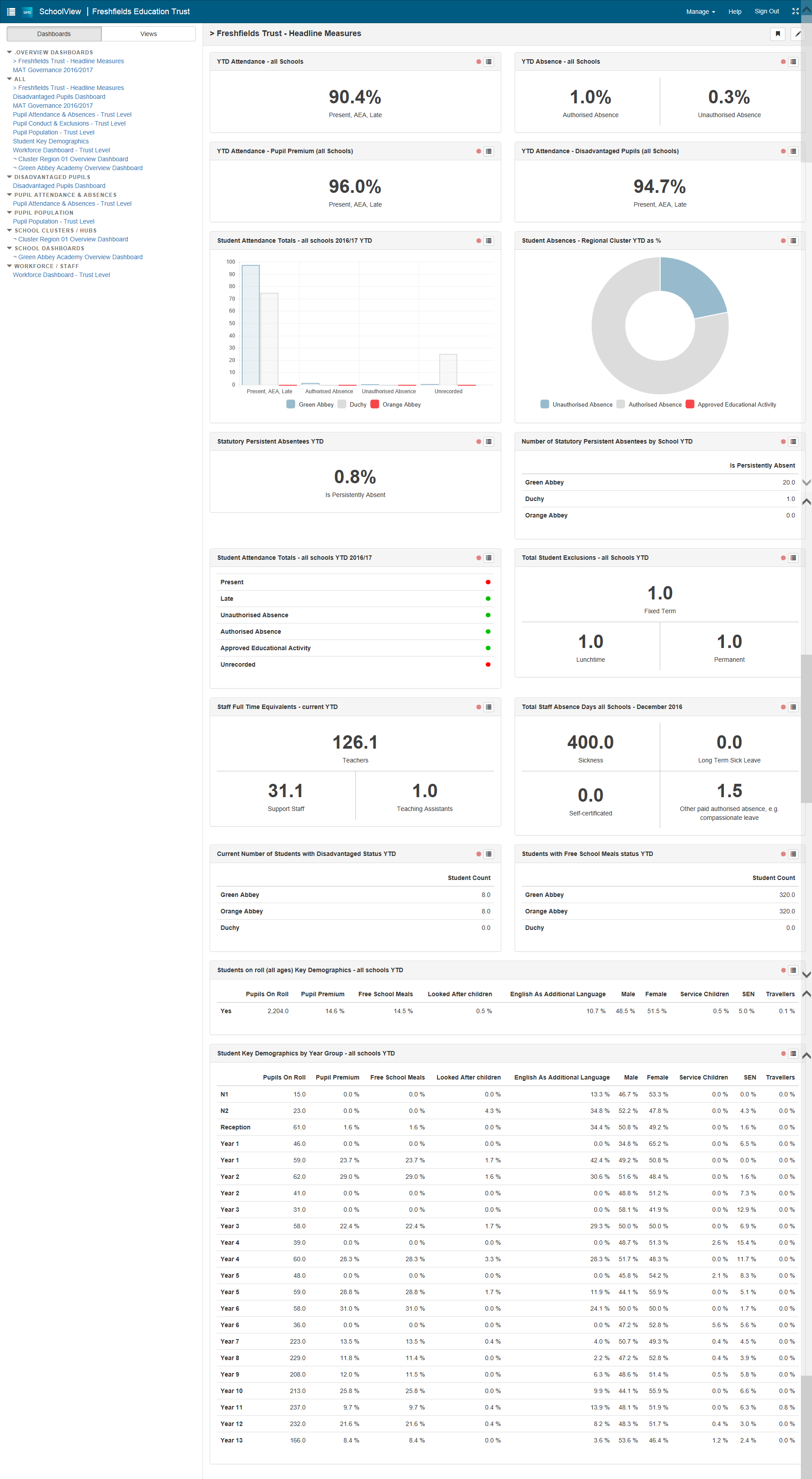Switch to the Views tab

click(x=149, y=34)
